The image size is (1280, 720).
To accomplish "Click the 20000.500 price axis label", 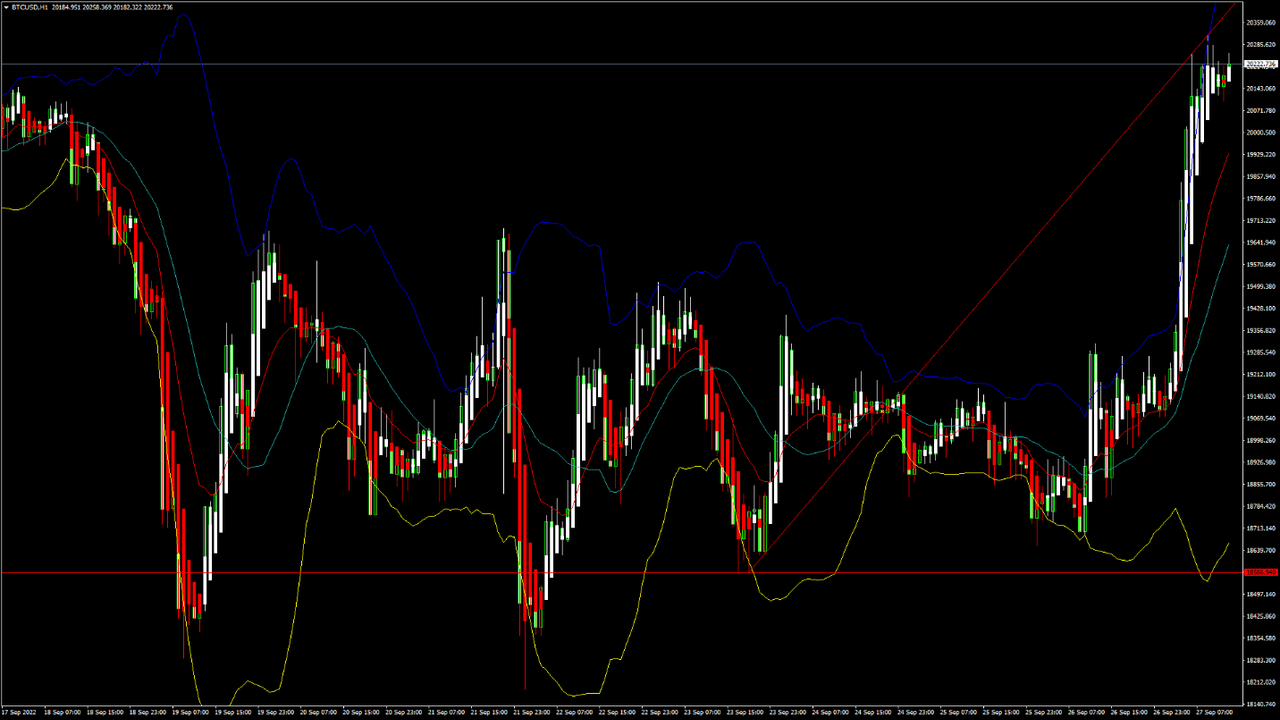I will click(x=1259, y=133).
